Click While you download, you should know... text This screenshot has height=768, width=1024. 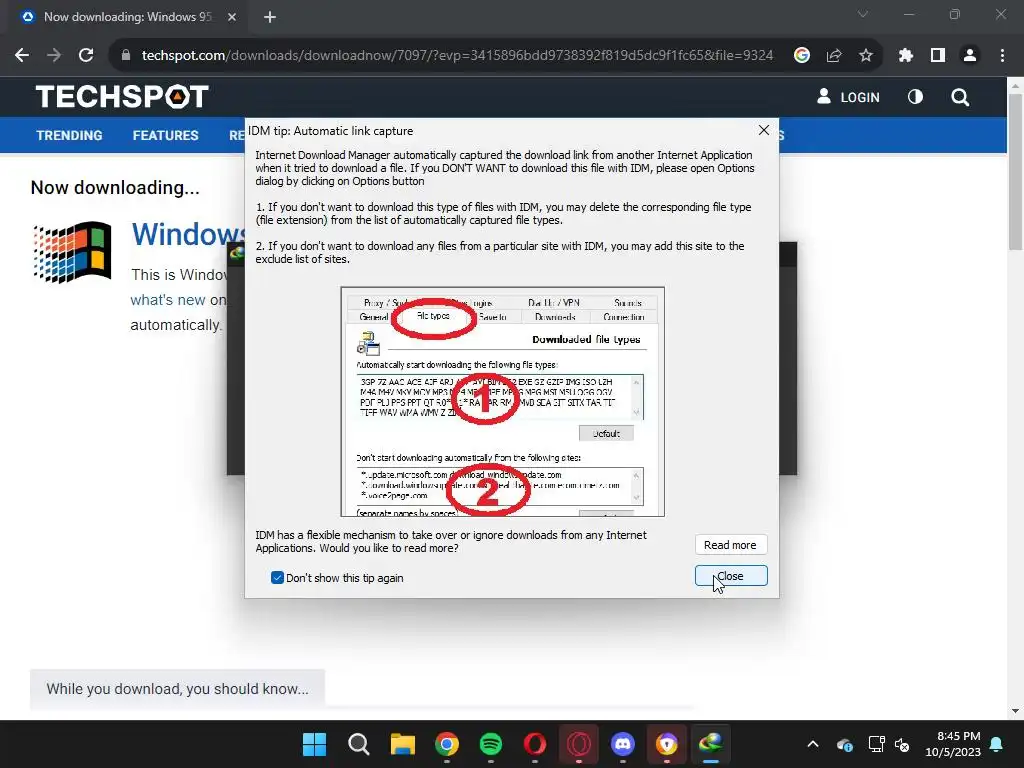click(177, 689)
